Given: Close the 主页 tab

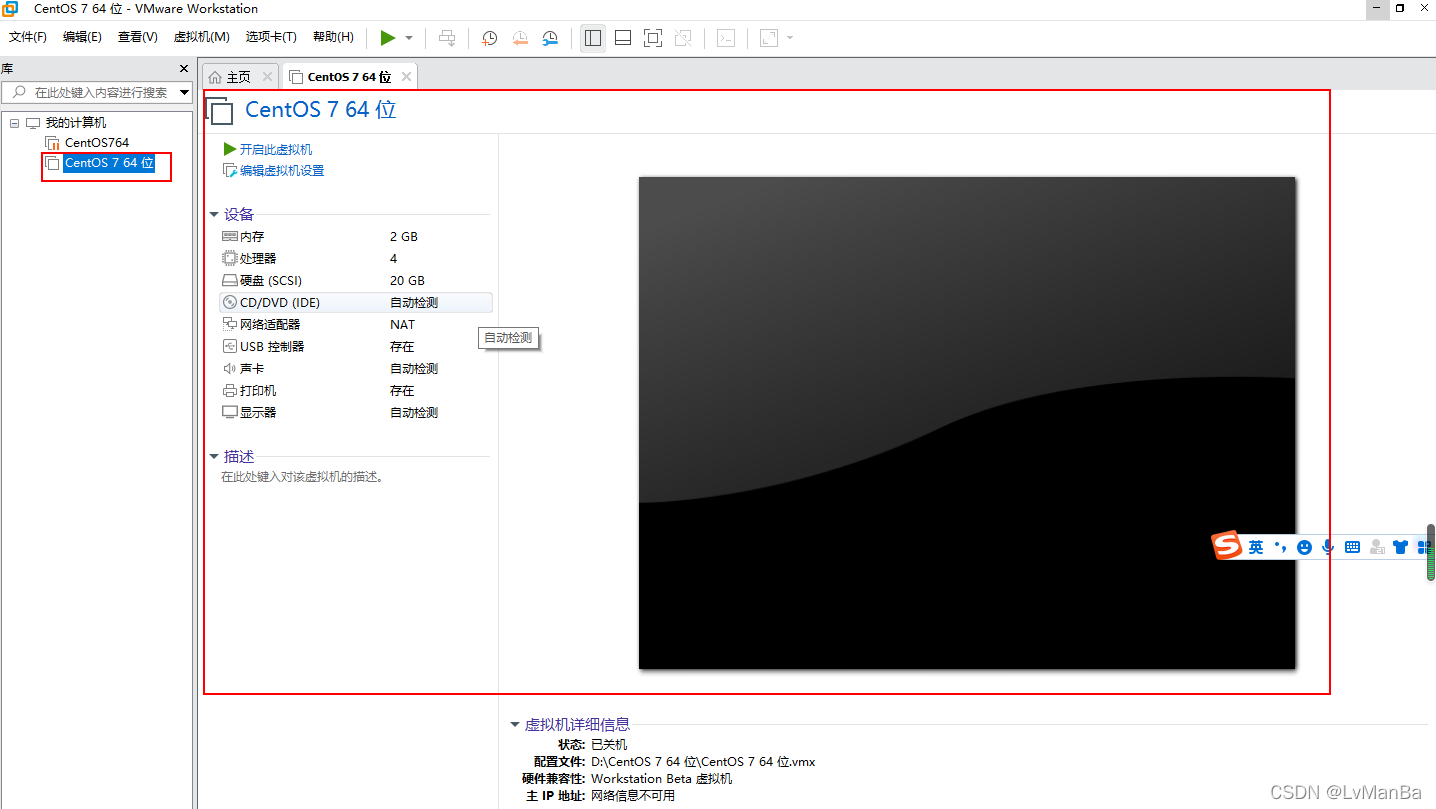Looking at the screenshot, I should coord(267,77).
